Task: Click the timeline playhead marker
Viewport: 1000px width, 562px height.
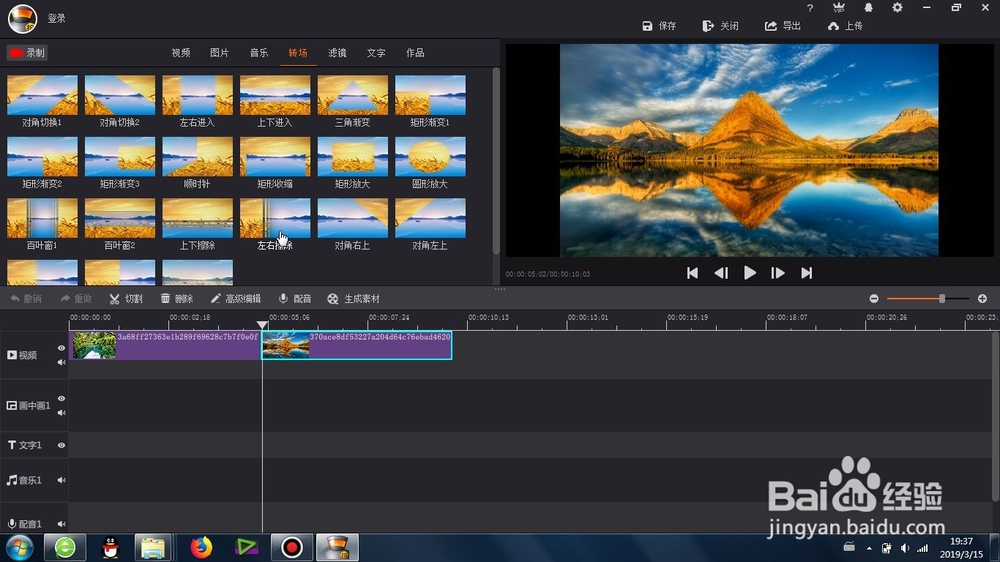Action: (262, 325)
